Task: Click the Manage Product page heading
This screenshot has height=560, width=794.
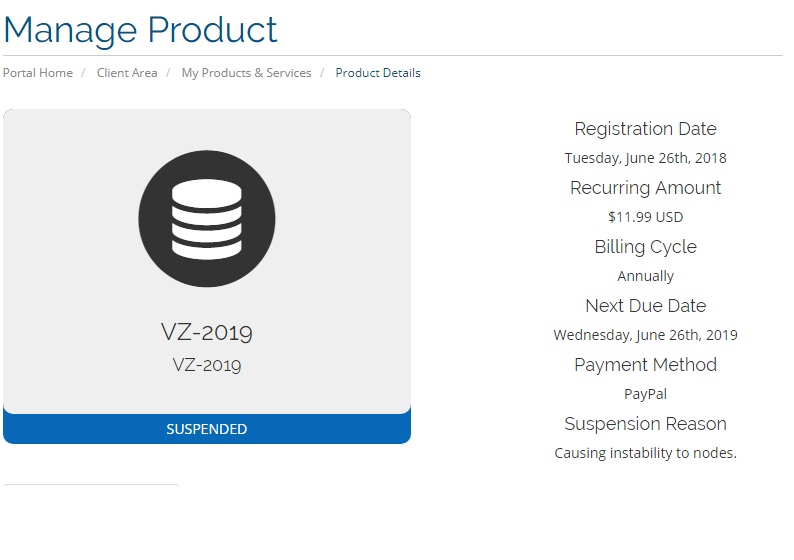Action: point(140,29)
